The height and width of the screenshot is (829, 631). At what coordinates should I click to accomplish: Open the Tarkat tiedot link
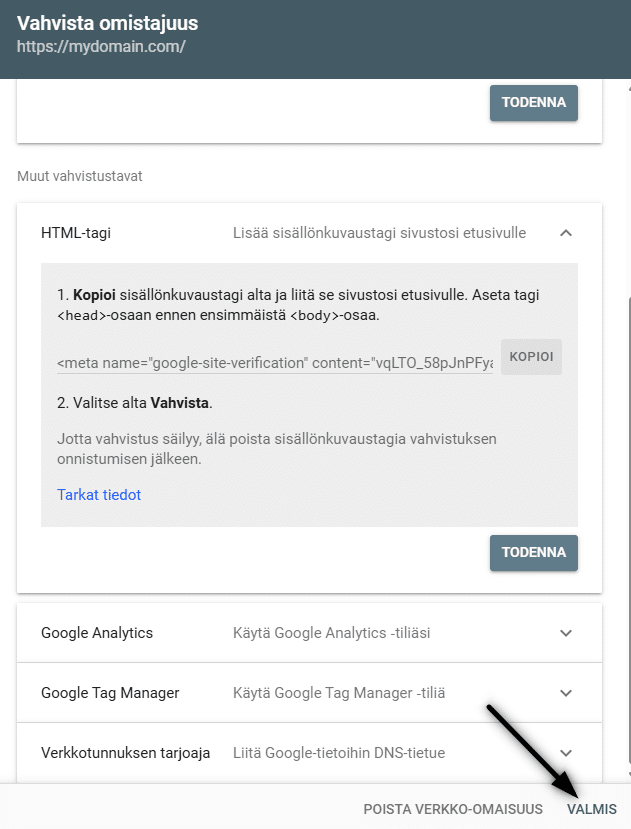(99, 494)
